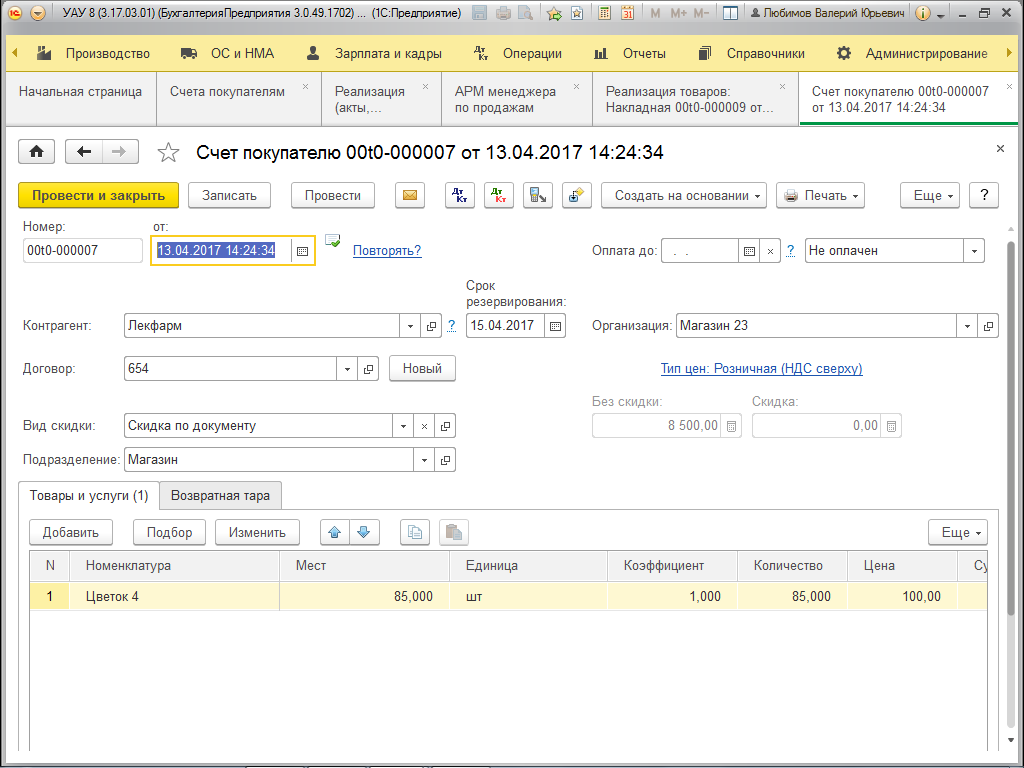Open Зарплата и кадры section
Image resolution: width=1024 pixels, height=768 pixels.
pyautogui.click(x=374, y=54)
